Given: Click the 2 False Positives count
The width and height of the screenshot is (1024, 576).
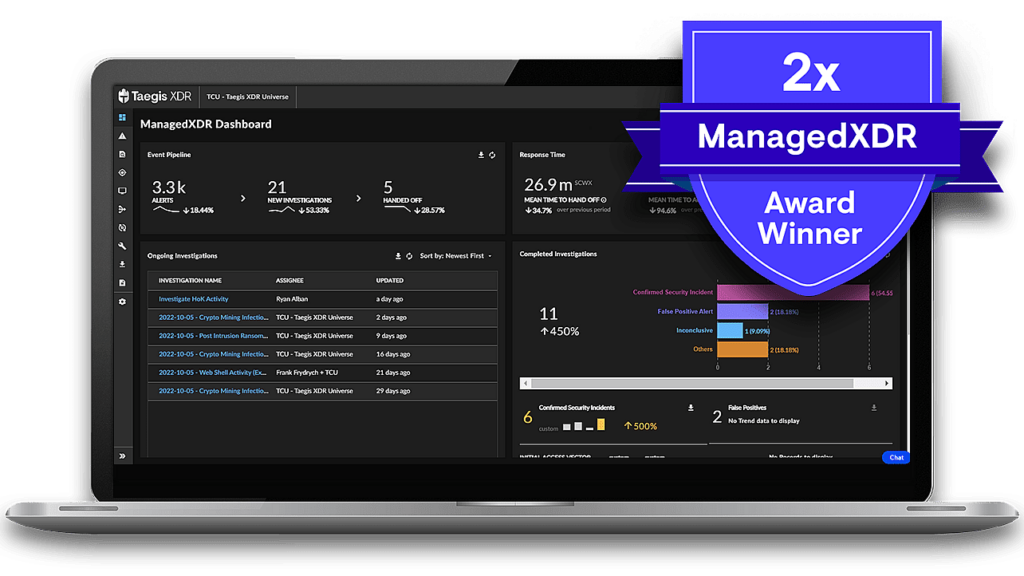Looking at the screenshot, I should point(717,417).
